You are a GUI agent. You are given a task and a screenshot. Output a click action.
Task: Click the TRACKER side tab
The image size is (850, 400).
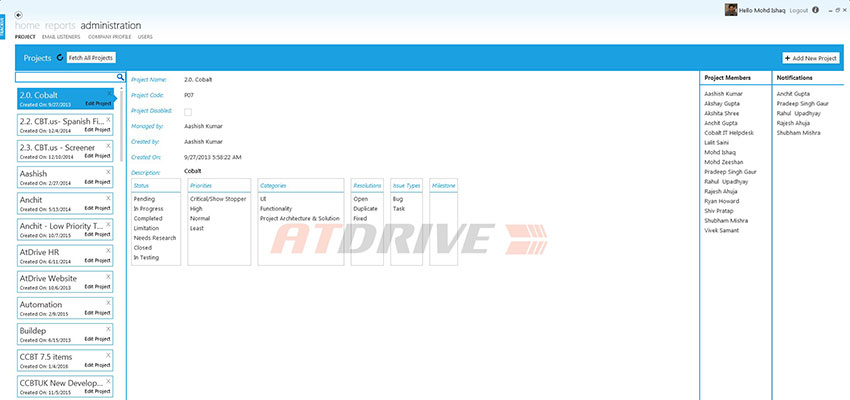2,27
